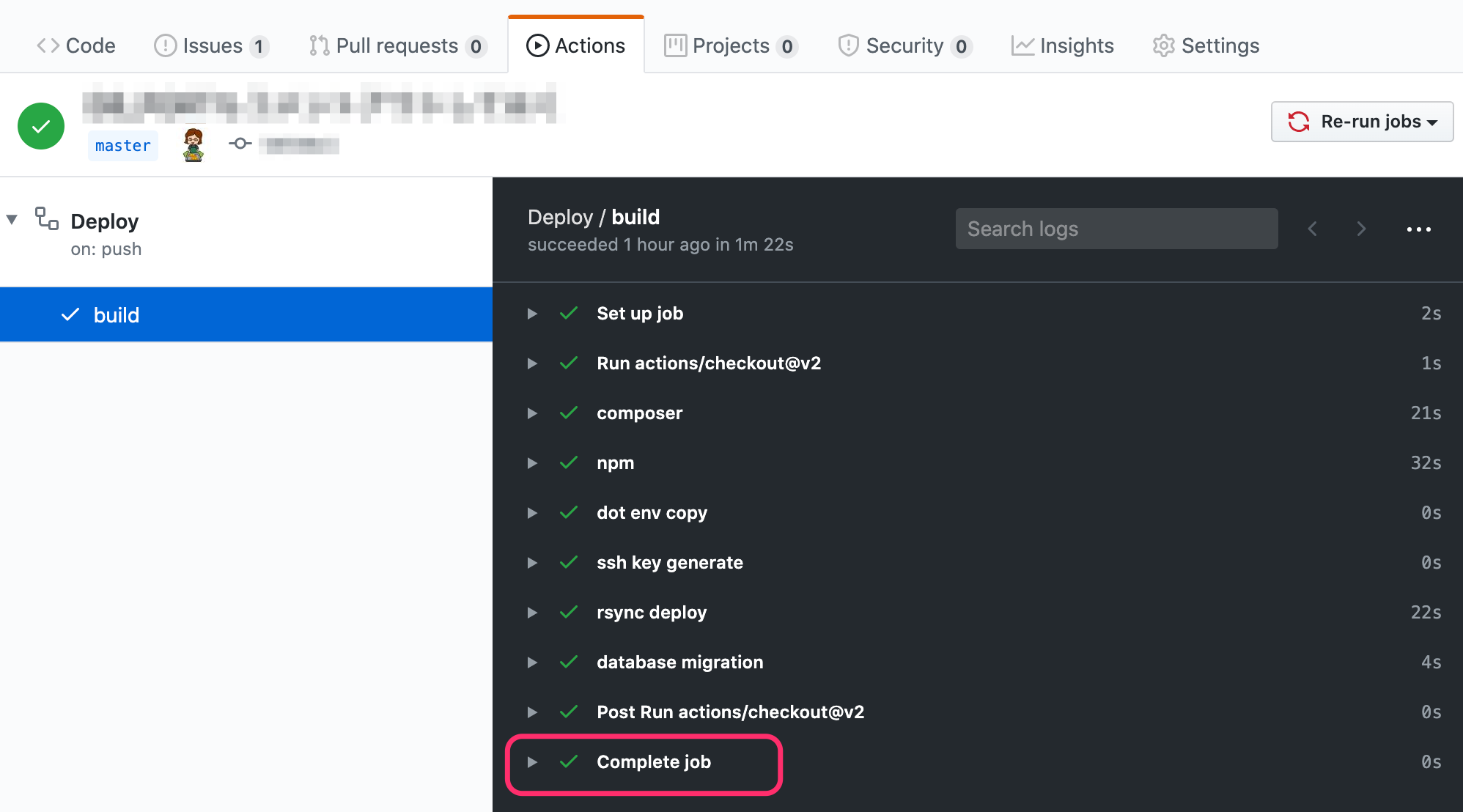Open repository Settings tab
The height and width of the screenshot is (812, 1463).
click(x=1206, y=45)
